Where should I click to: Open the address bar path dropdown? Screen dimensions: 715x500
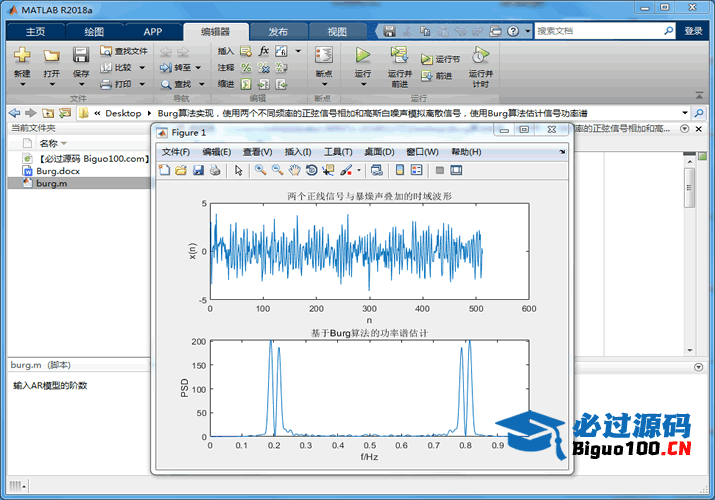tap(685, 113)
